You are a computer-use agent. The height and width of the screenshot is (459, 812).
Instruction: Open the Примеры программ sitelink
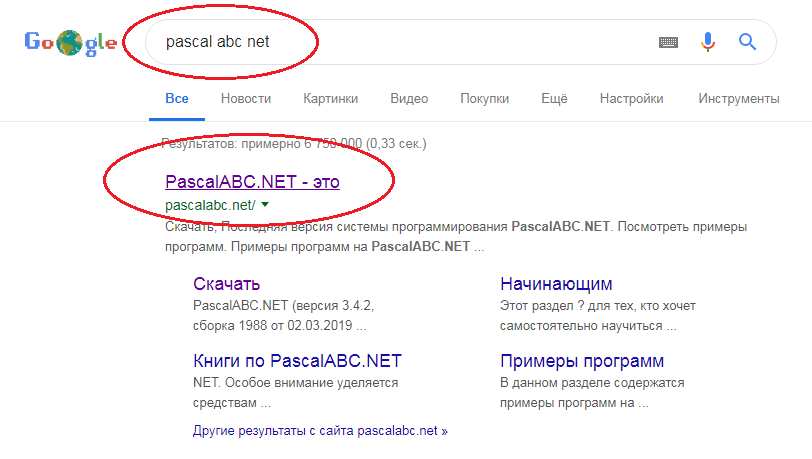pos(582,361)
